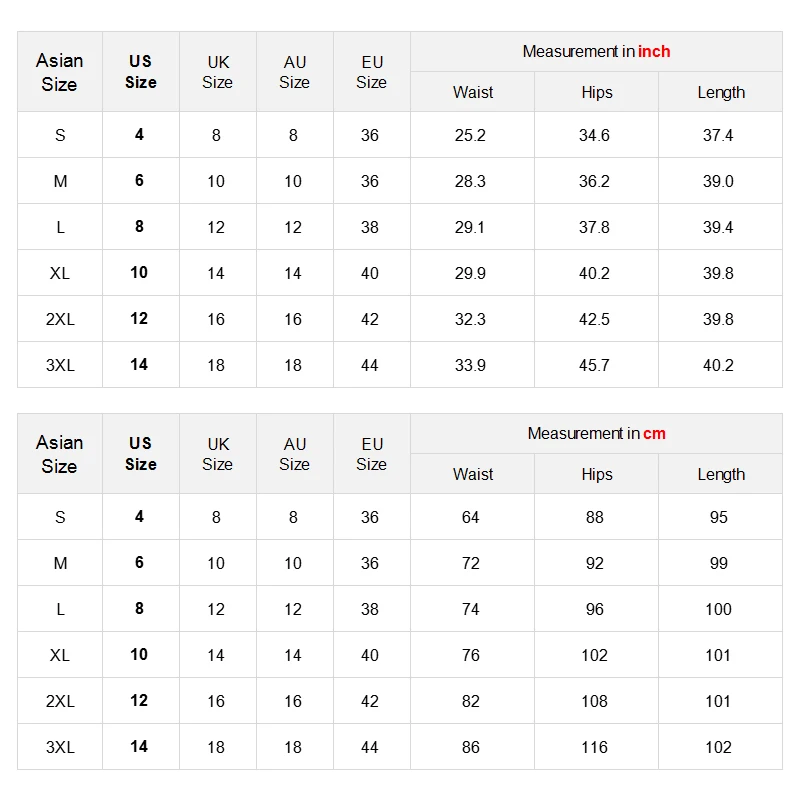Select the 25.2 inch waist cell
This screenshot has height=800, width=800.
[471, 135]
